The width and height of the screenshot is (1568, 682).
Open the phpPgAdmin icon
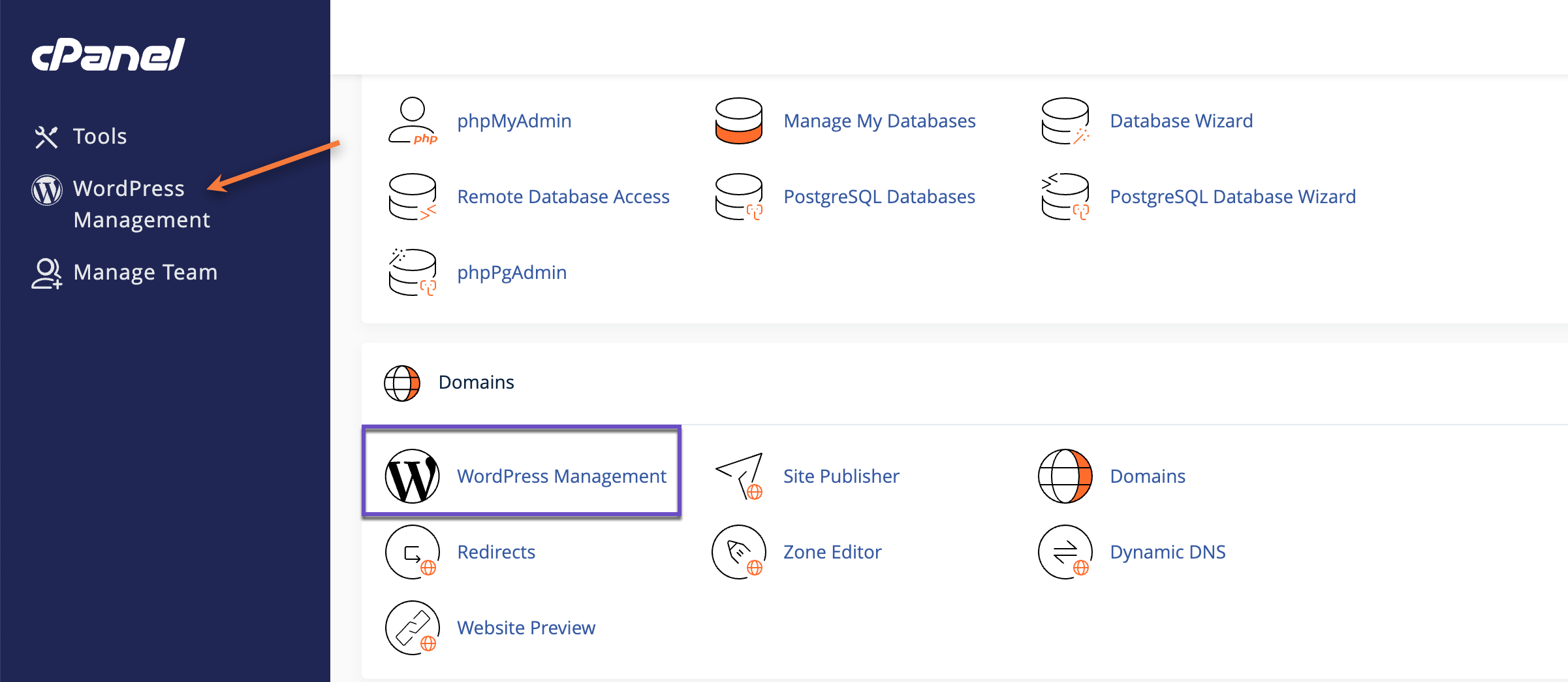tap(413, 272)
